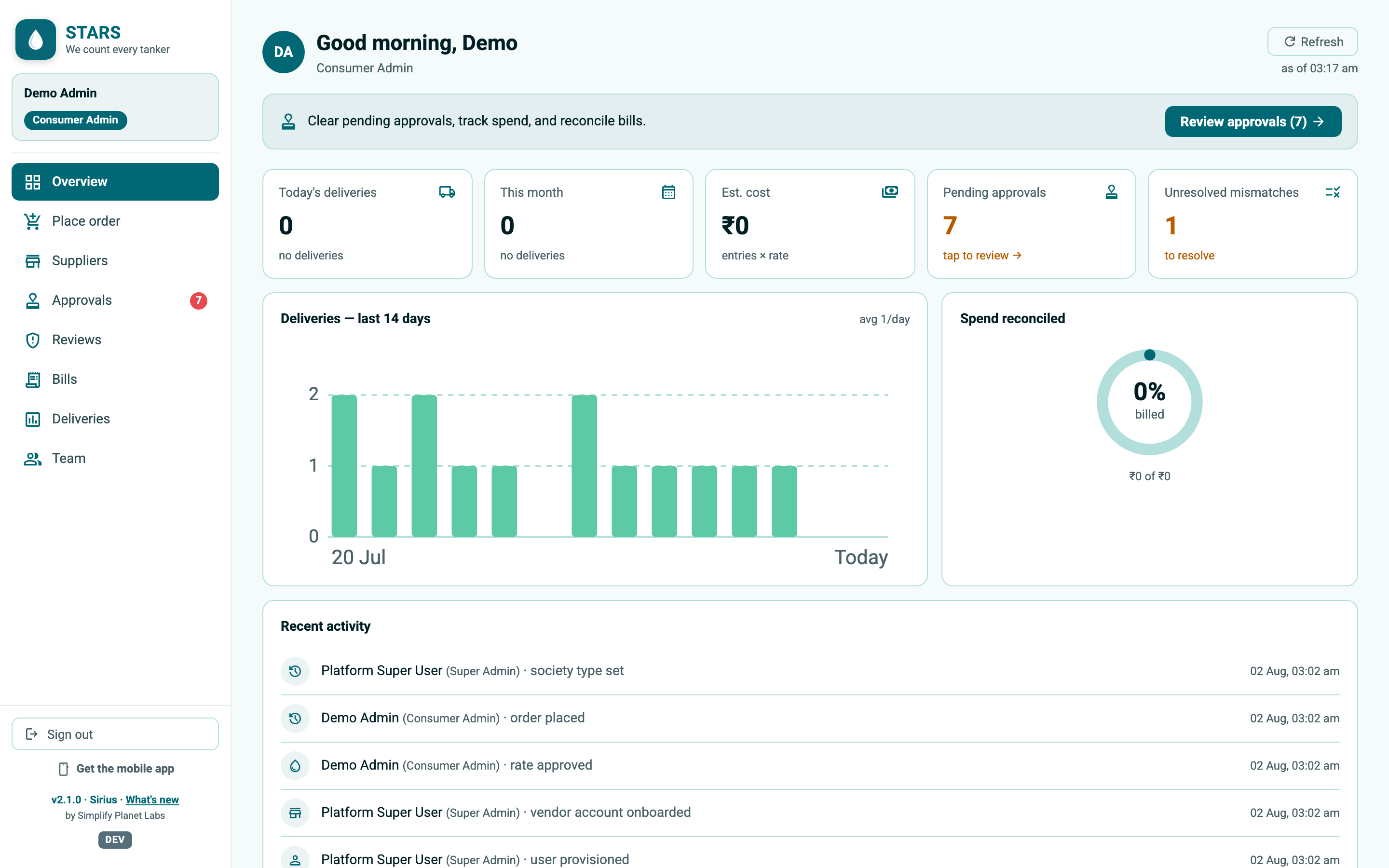Click Review approvals (7) button
The image size is (1389, 868).
pos(1253,122)
